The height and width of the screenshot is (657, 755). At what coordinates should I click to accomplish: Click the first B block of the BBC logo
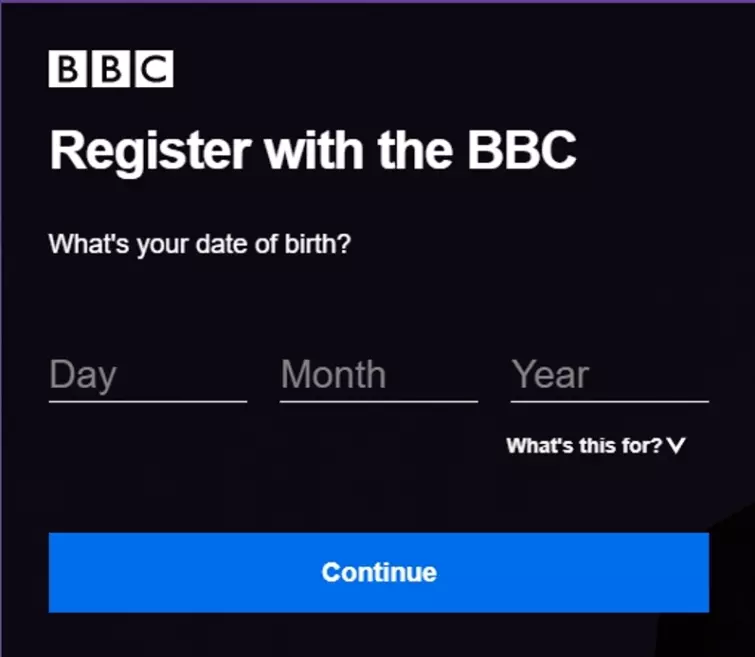pos(68,69)
